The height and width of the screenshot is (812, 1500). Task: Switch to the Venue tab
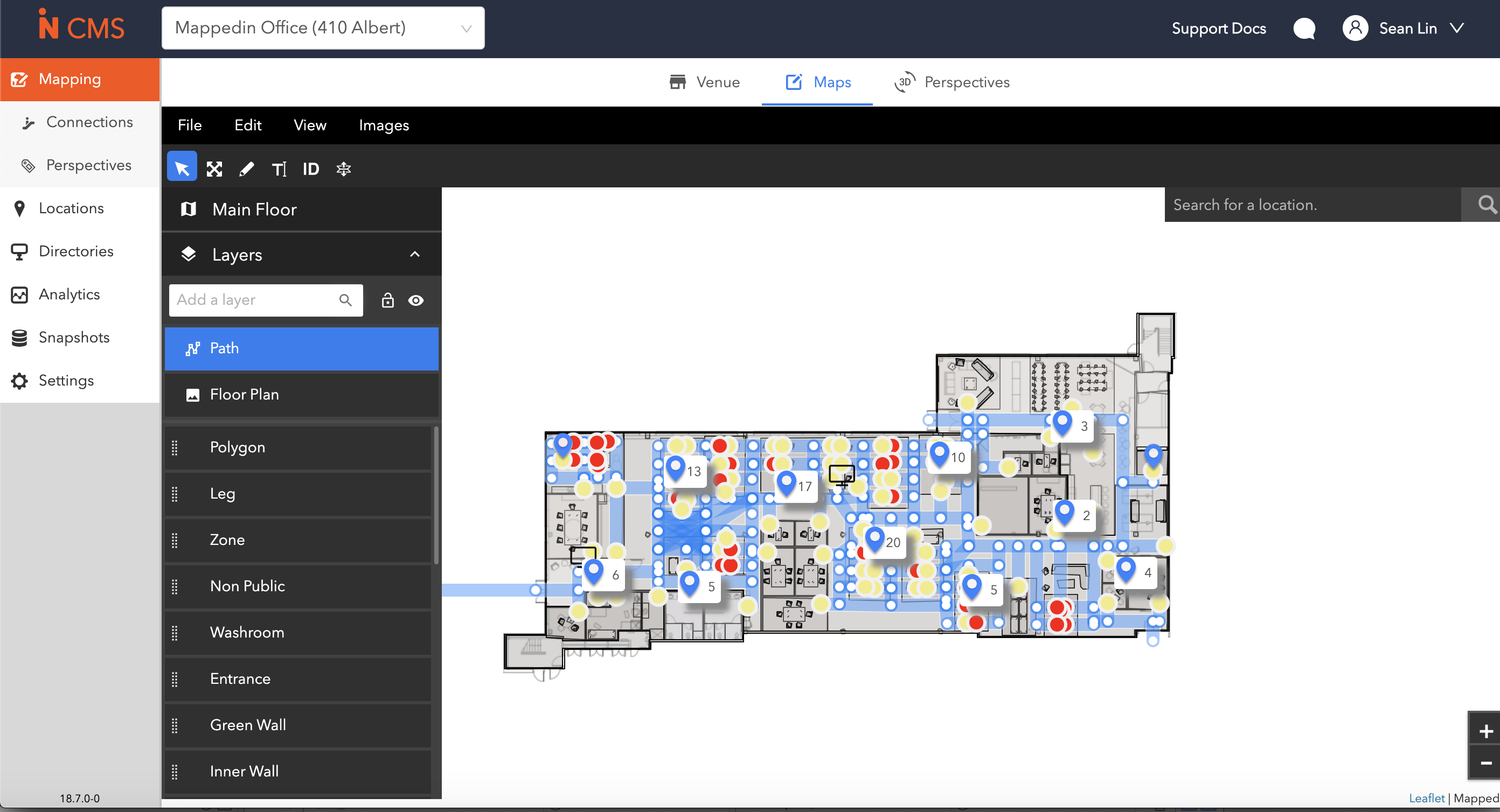point(705,82)
